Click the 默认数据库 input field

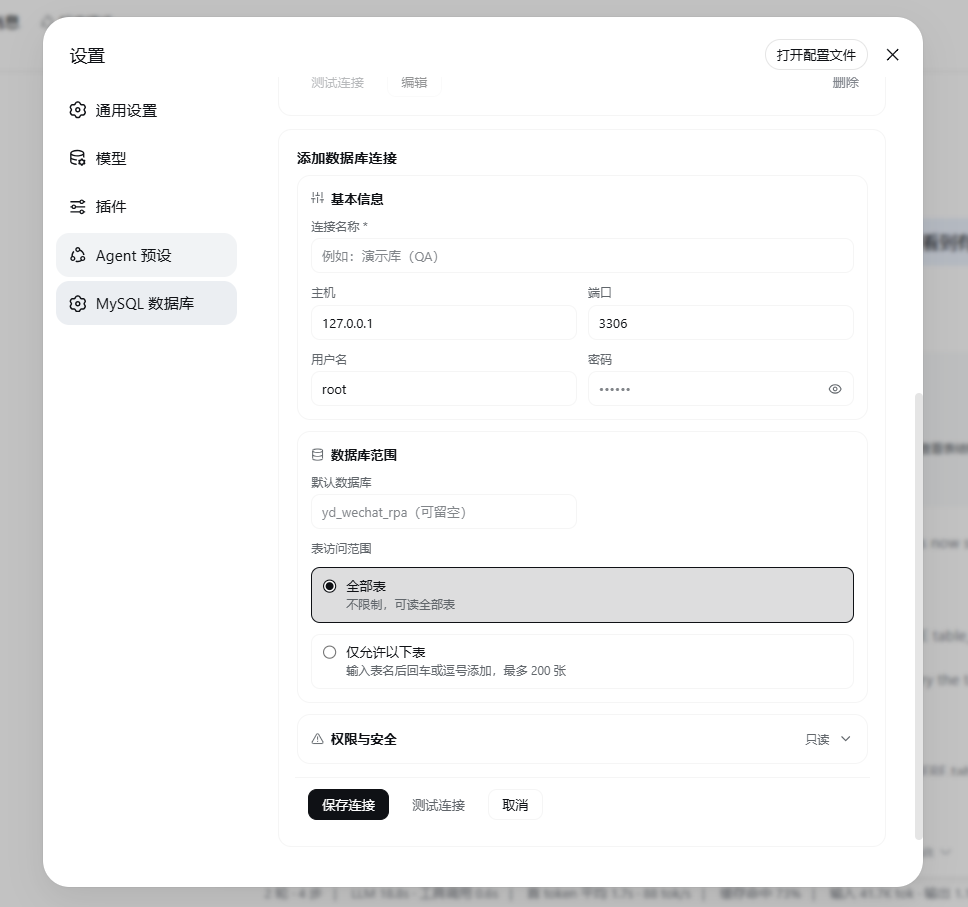(x=443, y=512)
